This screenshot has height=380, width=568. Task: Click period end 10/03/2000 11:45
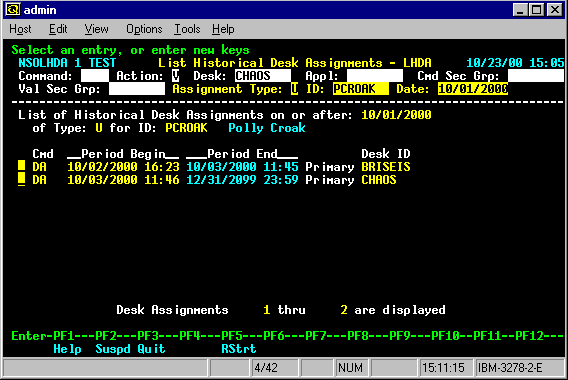(242, 167)
